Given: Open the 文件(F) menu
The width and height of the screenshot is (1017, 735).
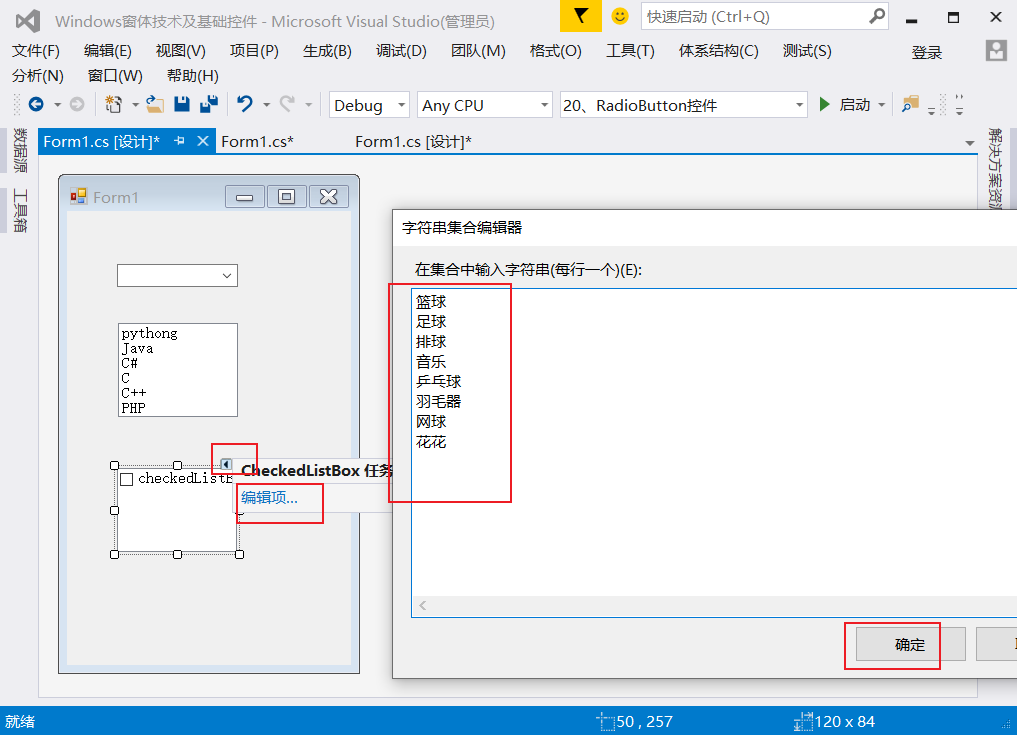Looking at the screenshot, I should tap(36, 51).
